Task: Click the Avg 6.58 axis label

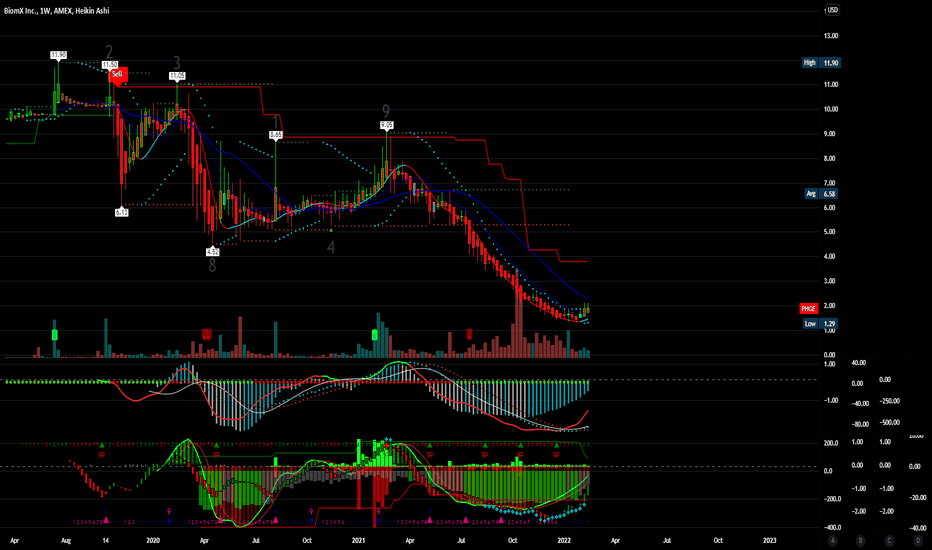Action: point(821,194)
